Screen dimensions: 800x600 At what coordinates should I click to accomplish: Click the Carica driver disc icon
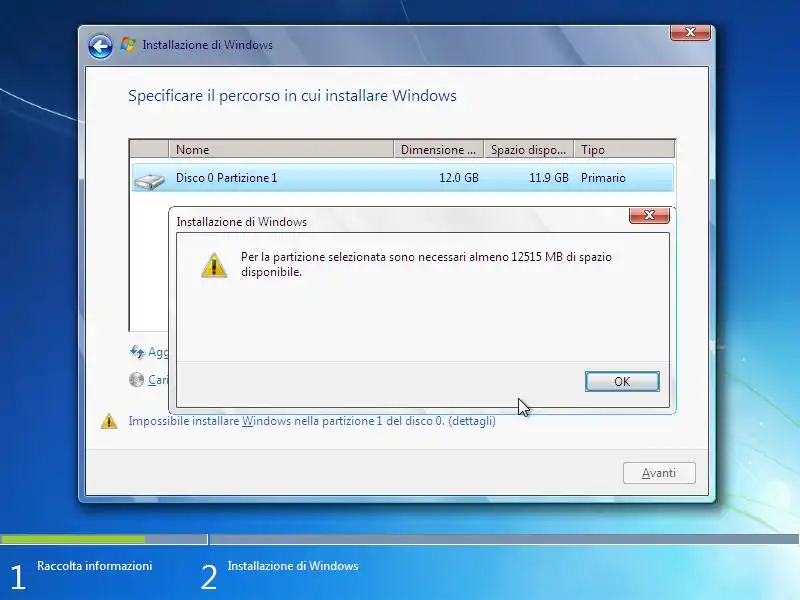pos(136,380)
